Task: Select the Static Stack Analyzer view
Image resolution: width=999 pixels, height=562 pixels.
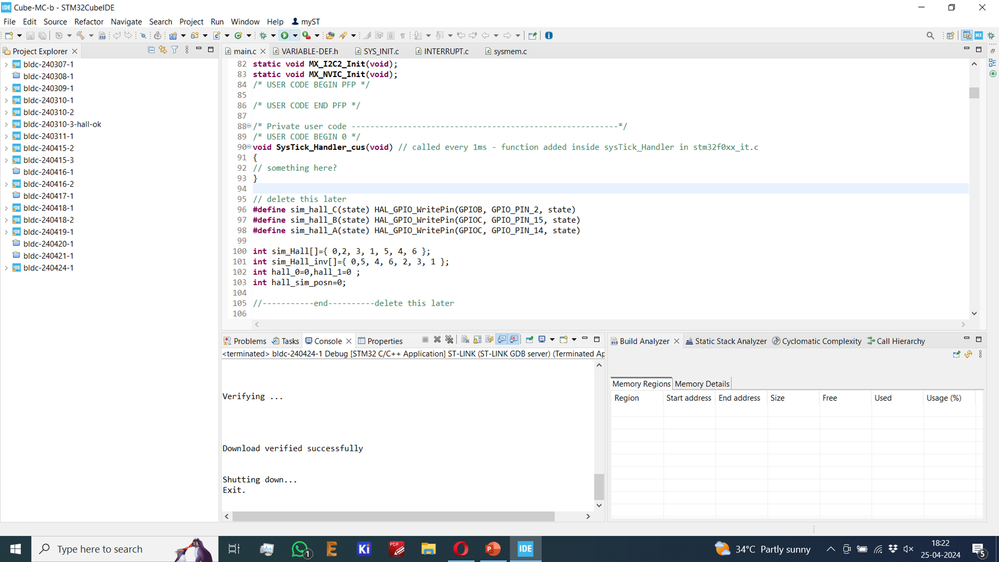Action: pyautogui.click(x=730, y=341)
